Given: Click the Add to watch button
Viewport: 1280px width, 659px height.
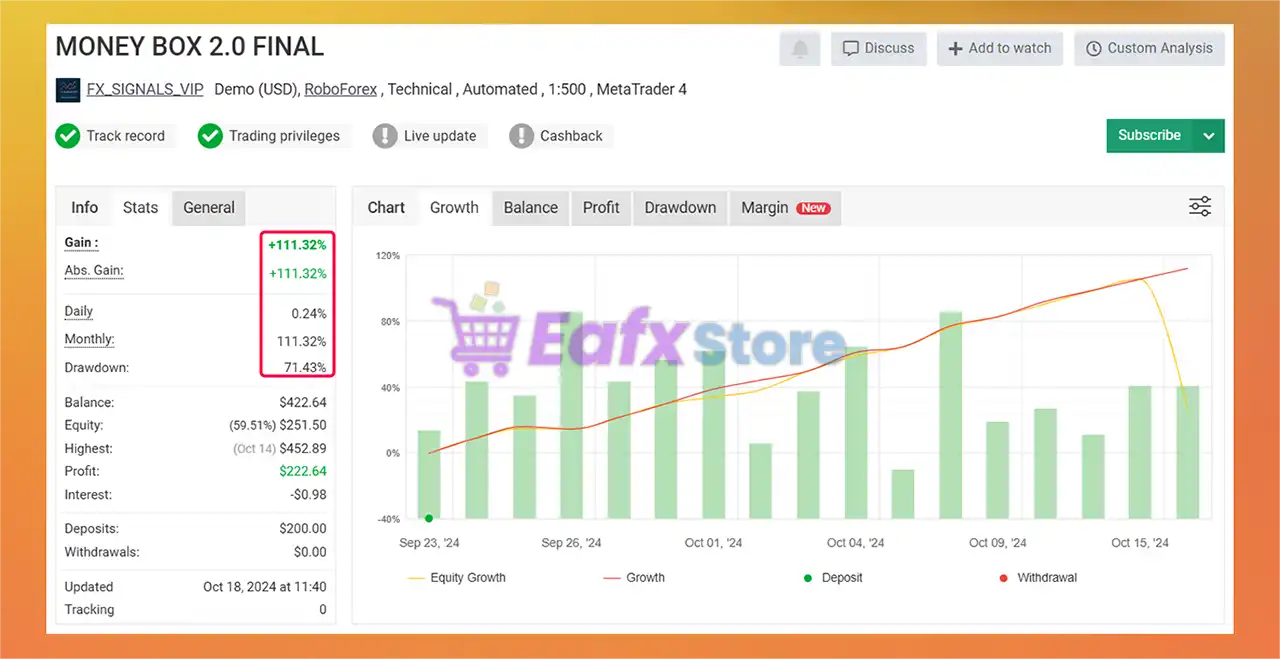Looking at the screenshot, I should (x=1000, y=48).
